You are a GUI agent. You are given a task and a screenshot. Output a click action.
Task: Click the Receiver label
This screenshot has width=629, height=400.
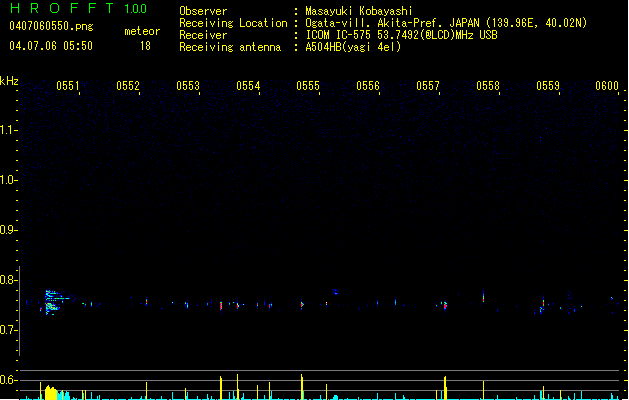(x=203, y=35)
